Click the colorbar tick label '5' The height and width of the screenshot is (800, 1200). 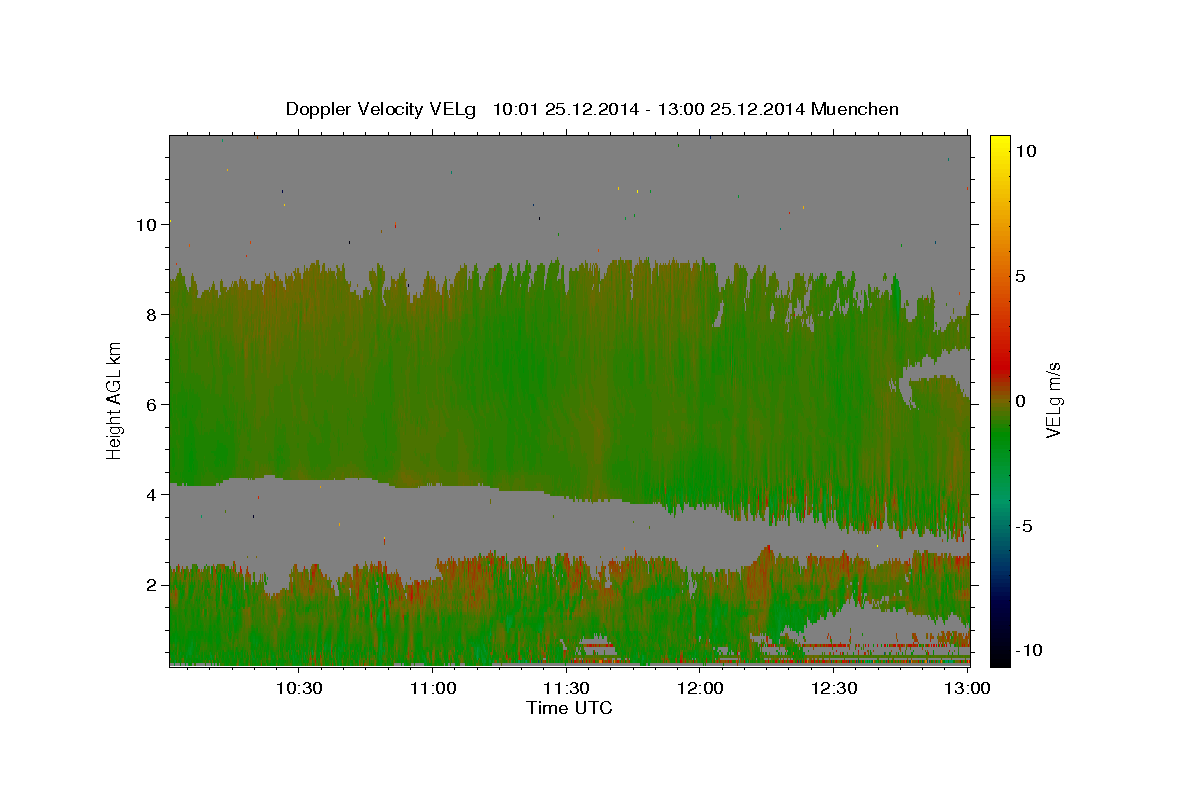point(1021,276)
